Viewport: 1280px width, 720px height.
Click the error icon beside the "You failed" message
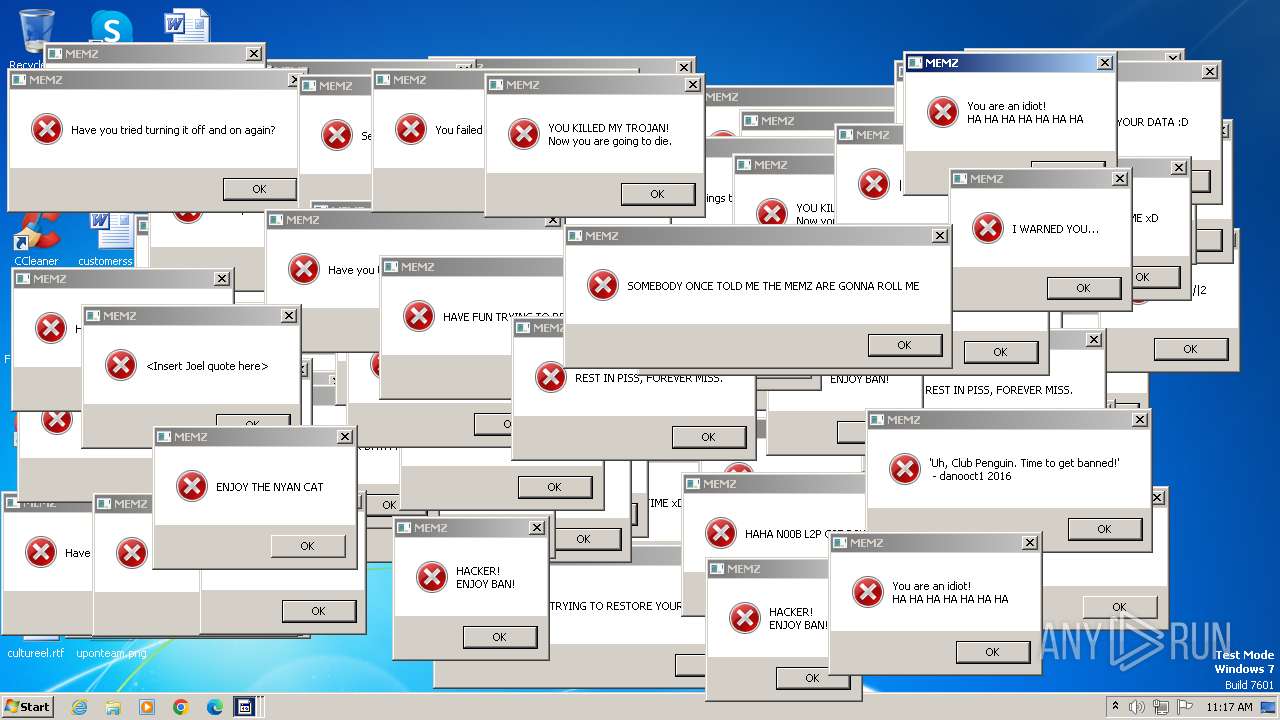[x=410, y=129]
